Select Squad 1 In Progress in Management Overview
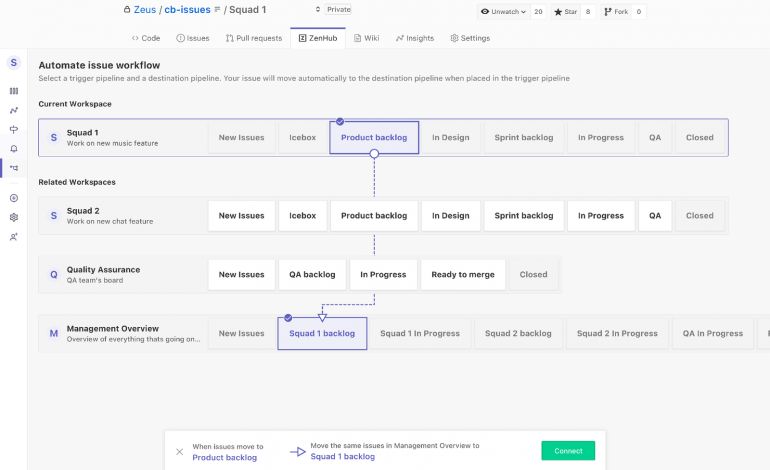Image resolution: width=770 pixels, height=470 pixels. tap(420, 333)
